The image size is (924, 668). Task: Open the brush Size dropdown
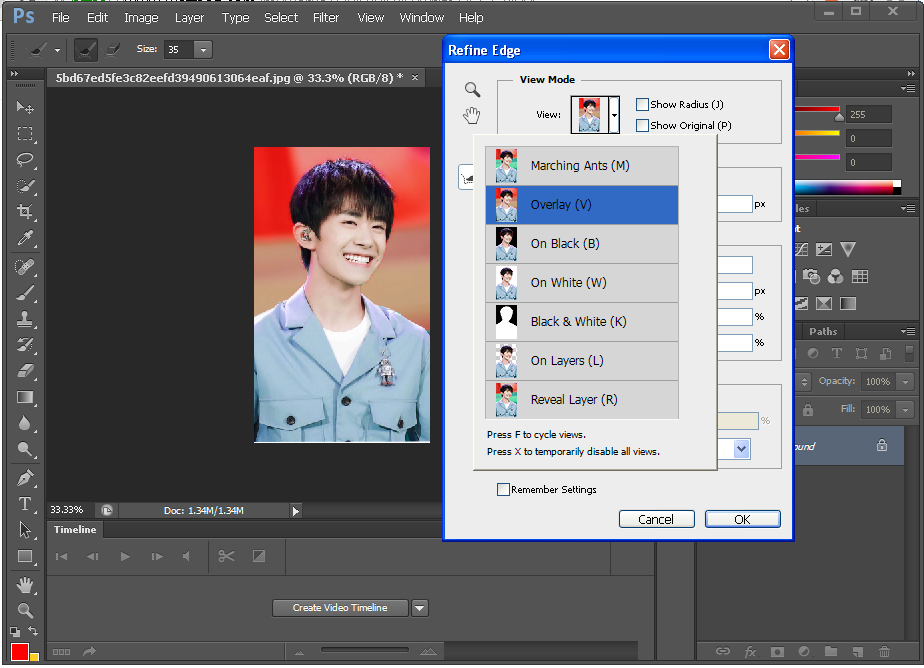point(203,49)
